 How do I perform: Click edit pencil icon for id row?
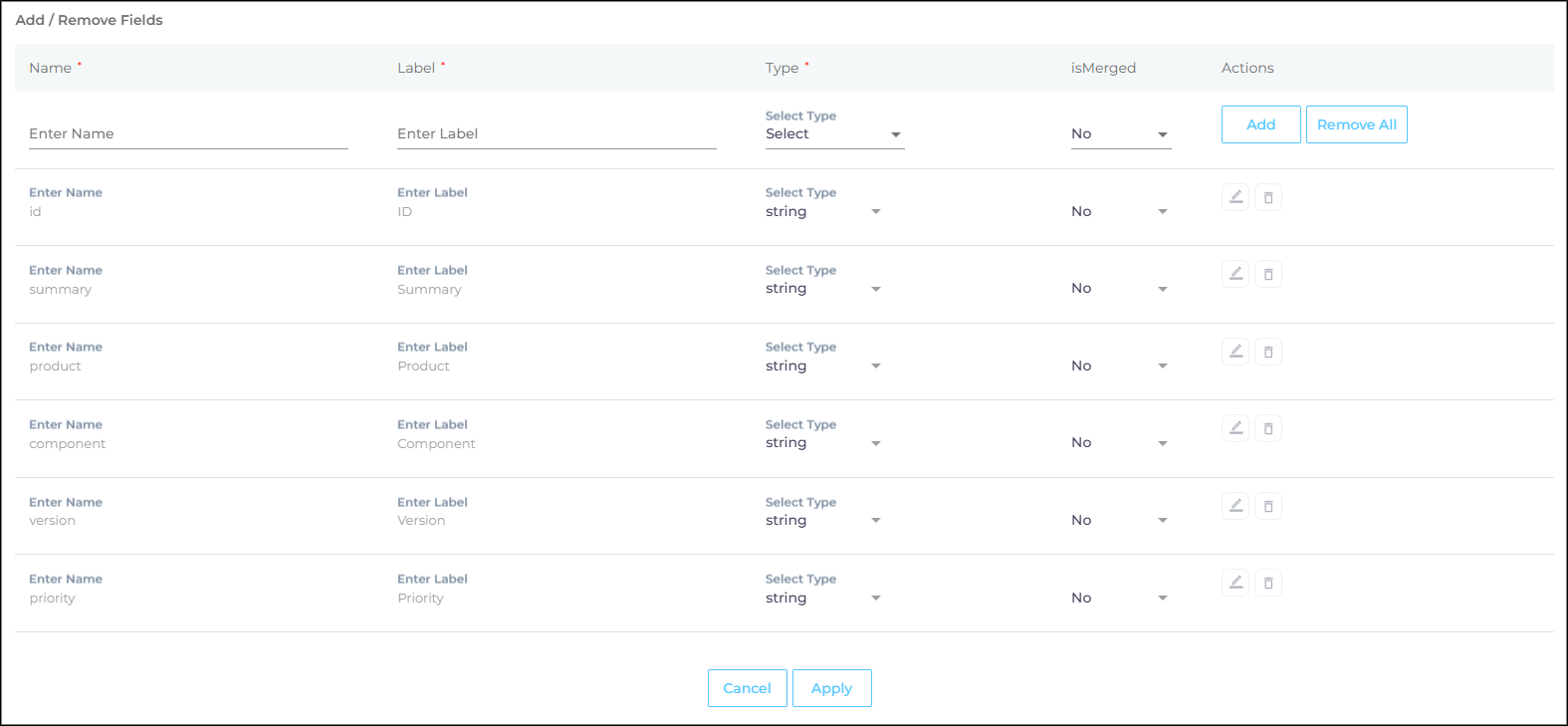[x=1235, y=197]
